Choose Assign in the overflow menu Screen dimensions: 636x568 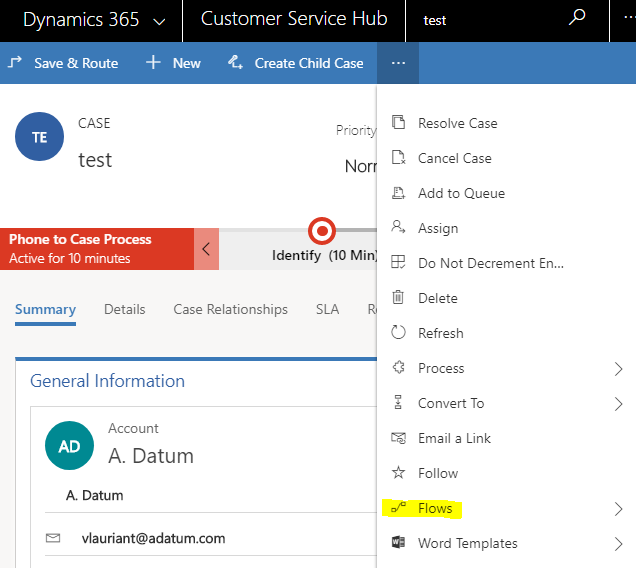pyautogui.click(x=506, y=228)
